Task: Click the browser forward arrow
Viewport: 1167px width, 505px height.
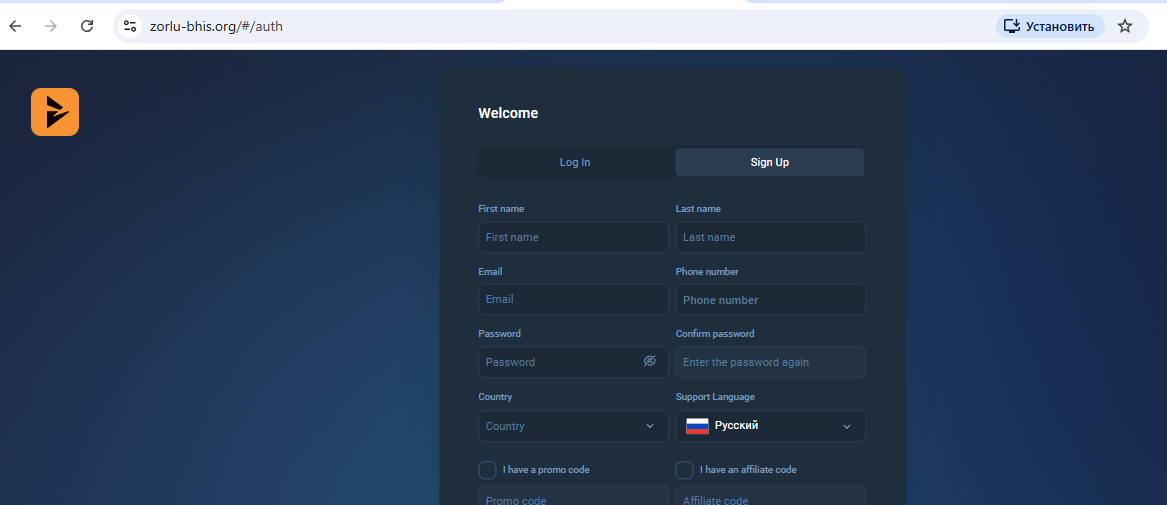Action: [x=51, y=26]
